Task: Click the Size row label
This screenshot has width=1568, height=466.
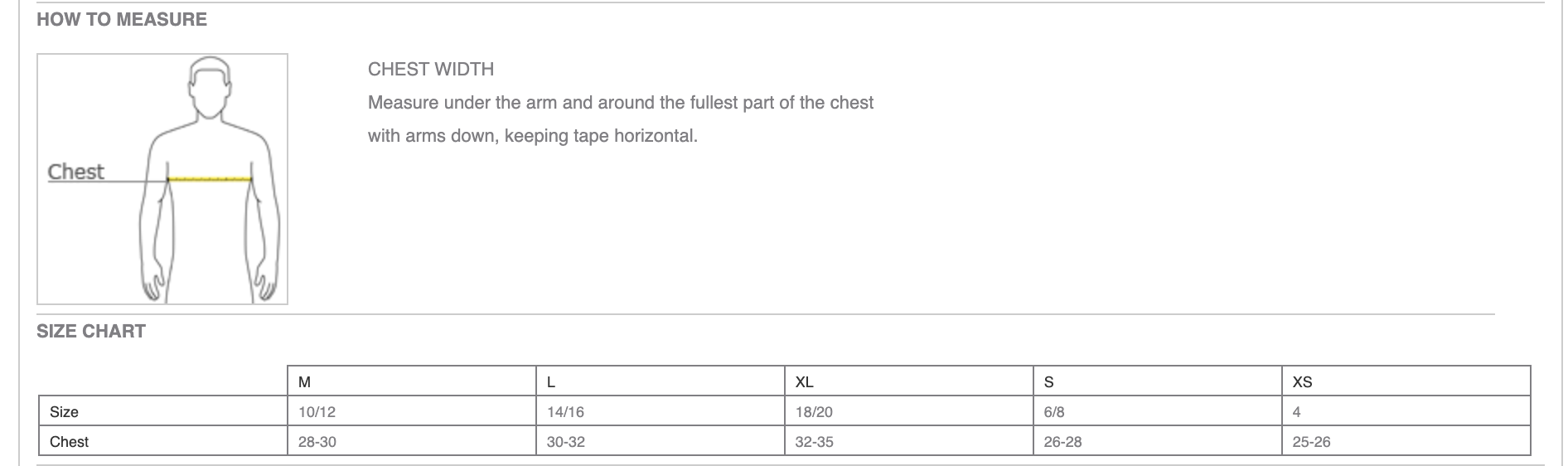Action: point(64,412)
